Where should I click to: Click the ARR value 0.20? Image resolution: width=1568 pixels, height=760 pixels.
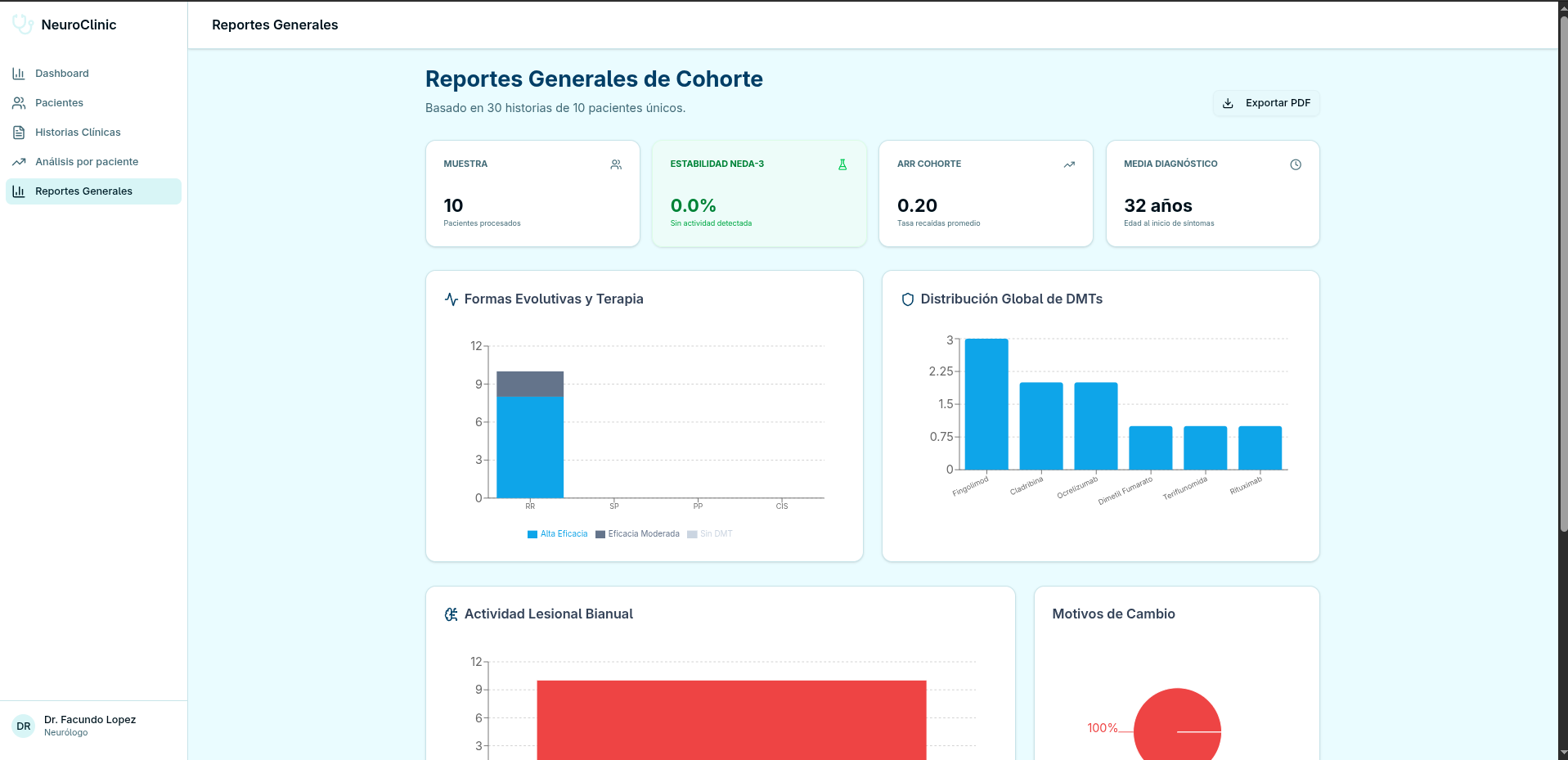(917, 206)
